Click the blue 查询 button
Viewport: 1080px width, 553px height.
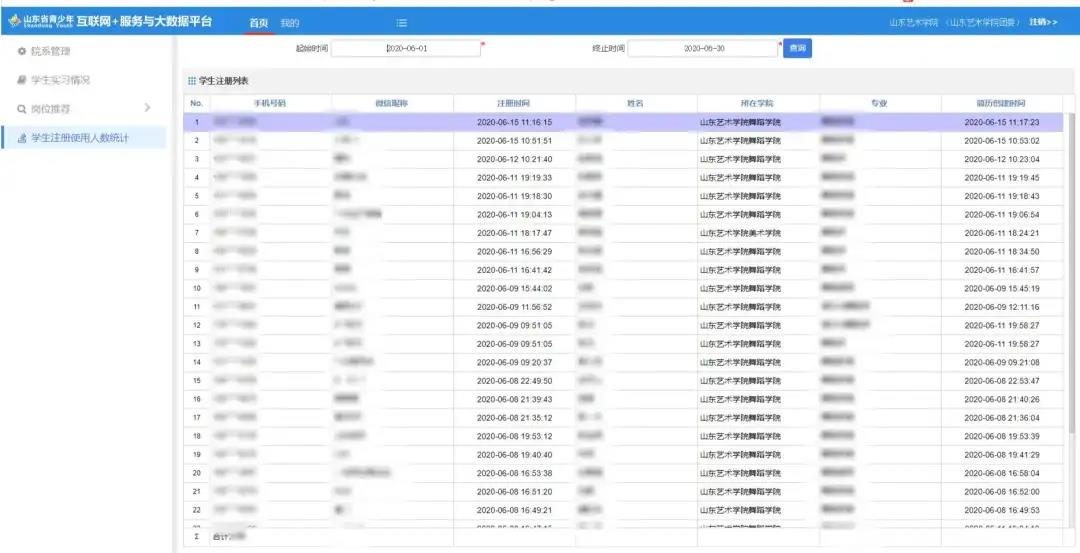click(796, 48)
